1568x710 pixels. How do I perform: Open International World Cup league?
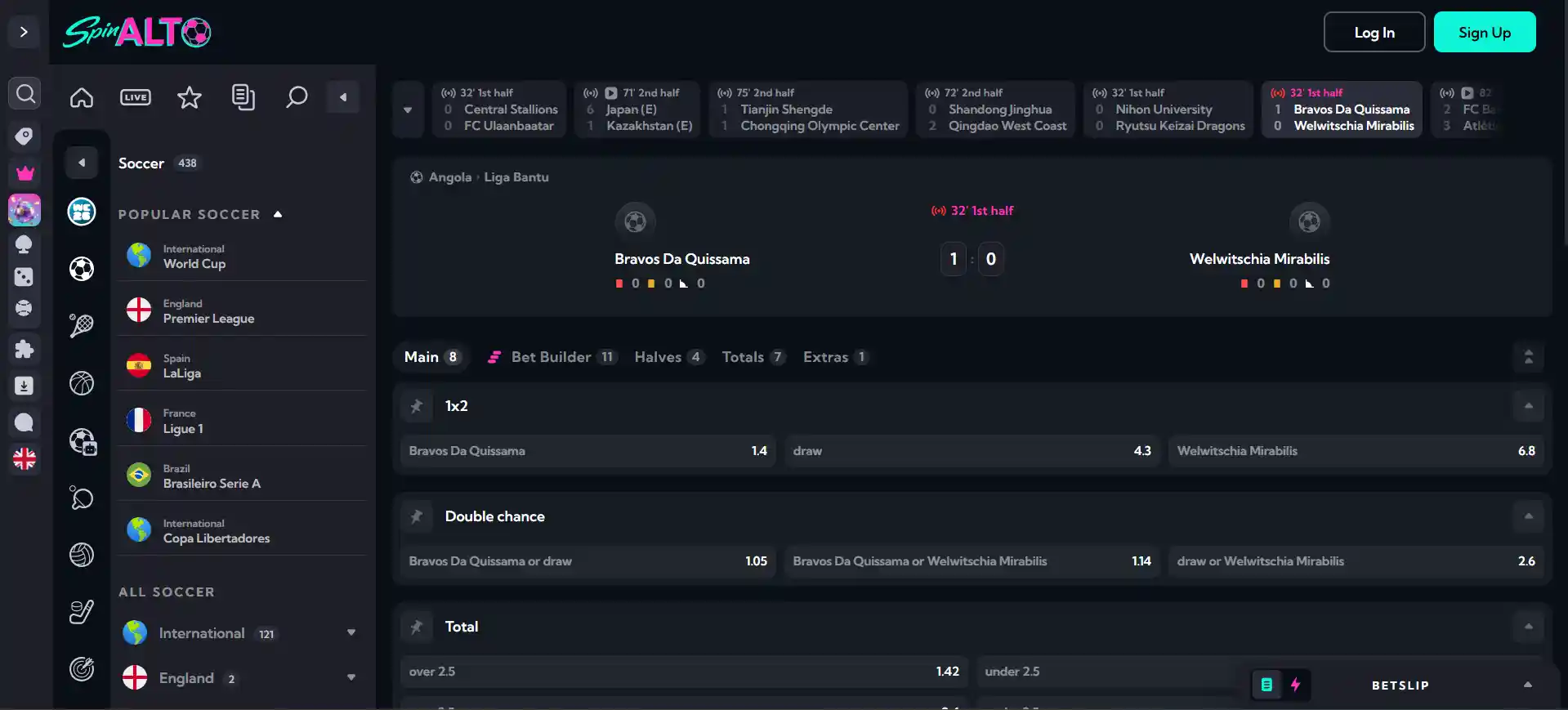coord(242,256)
